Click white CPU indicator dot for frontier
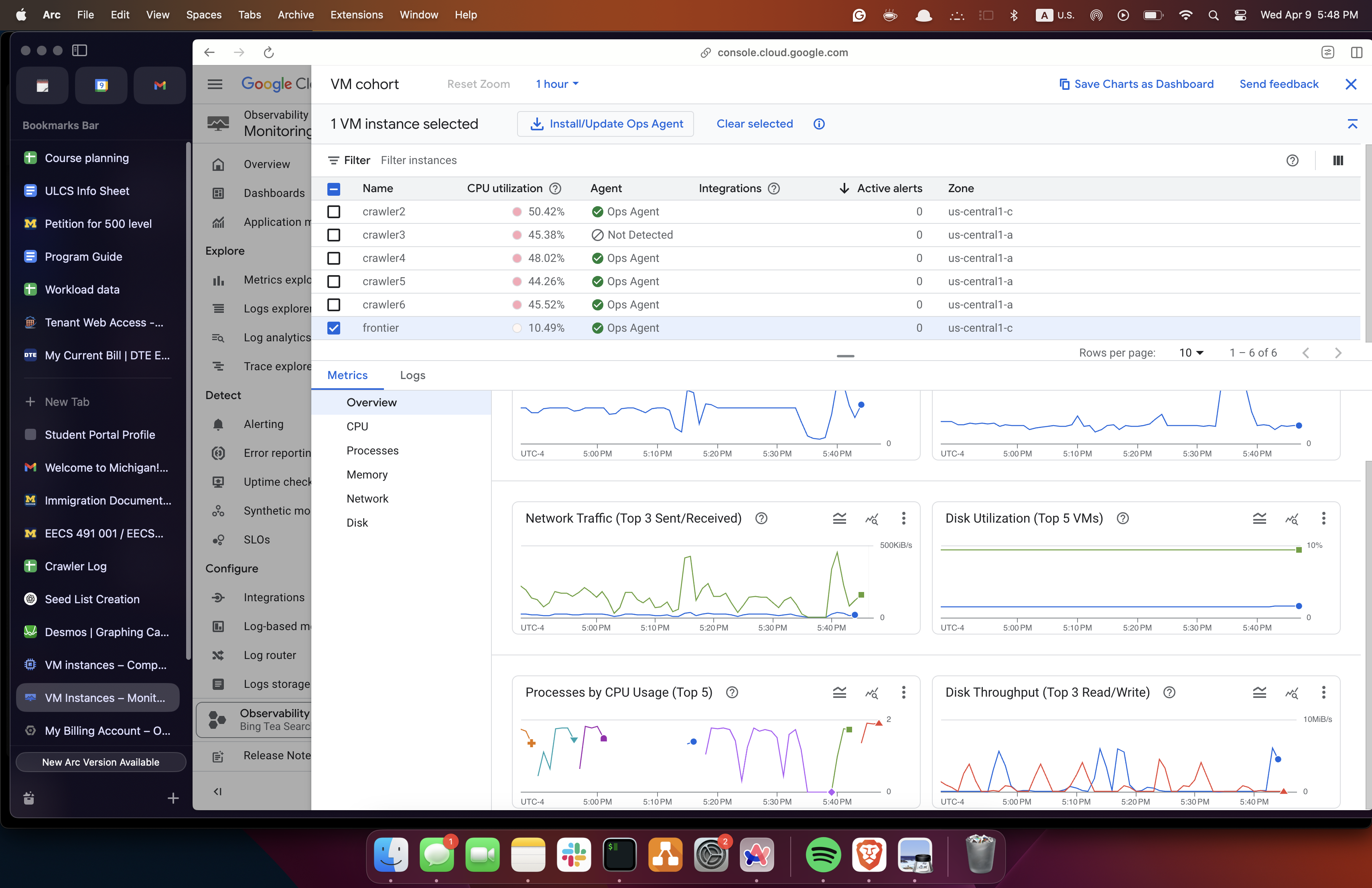1372x888 pixels. tap(517, 328)
